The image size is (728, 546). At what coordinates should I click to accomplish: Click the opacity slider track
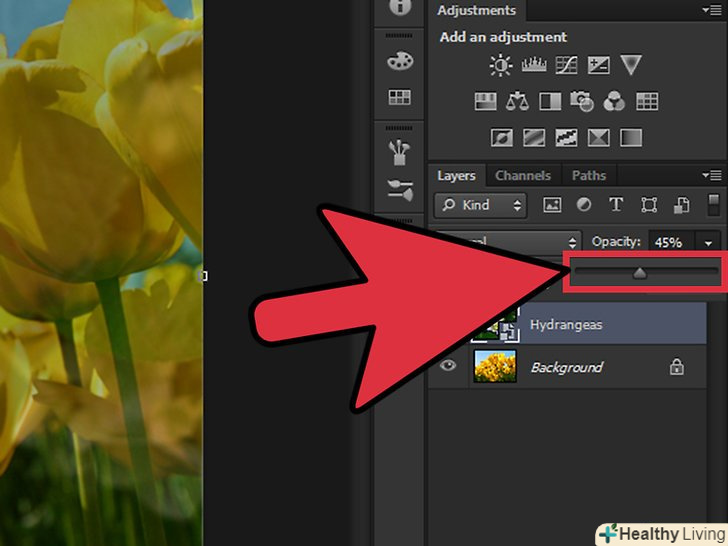[646, 271]
